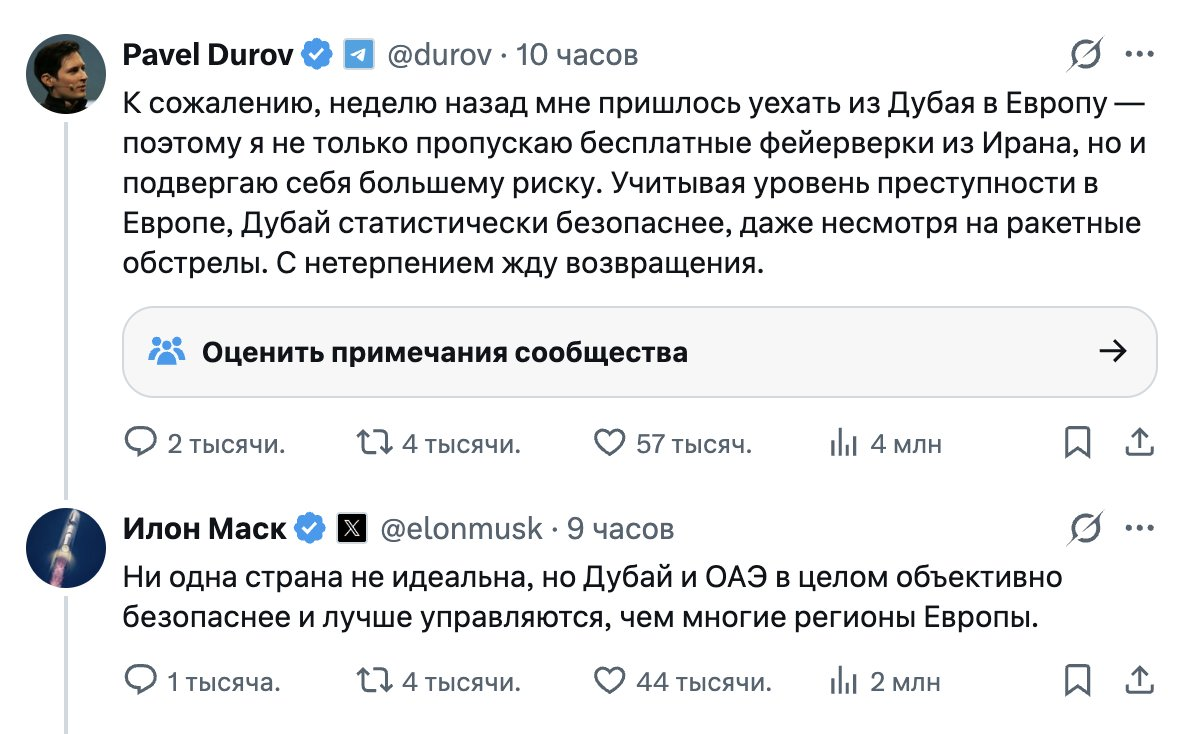
Task: Click Pavel Durov's profile avatar
Action: [x=66, y=73]
